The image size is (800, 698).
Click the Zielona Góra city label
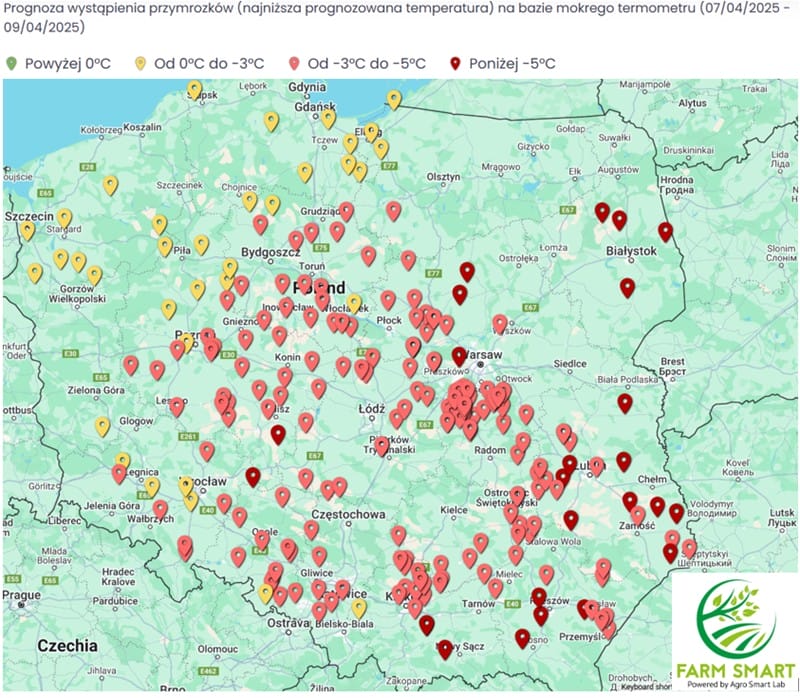(x=96, y=390)
